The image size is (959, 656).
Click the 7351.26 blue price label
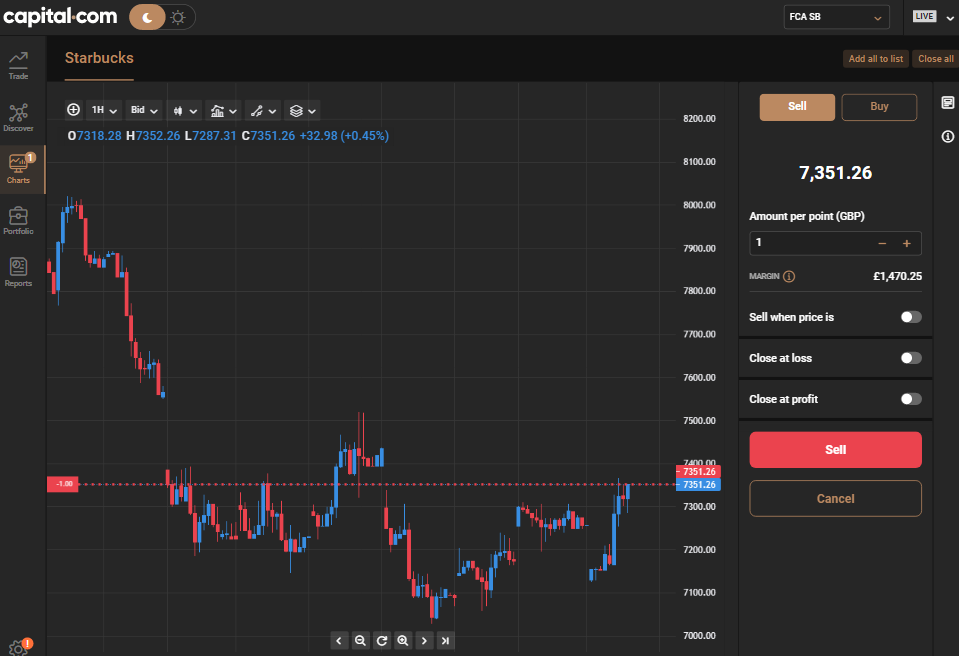pyautogui.click(x=698, y=485)
